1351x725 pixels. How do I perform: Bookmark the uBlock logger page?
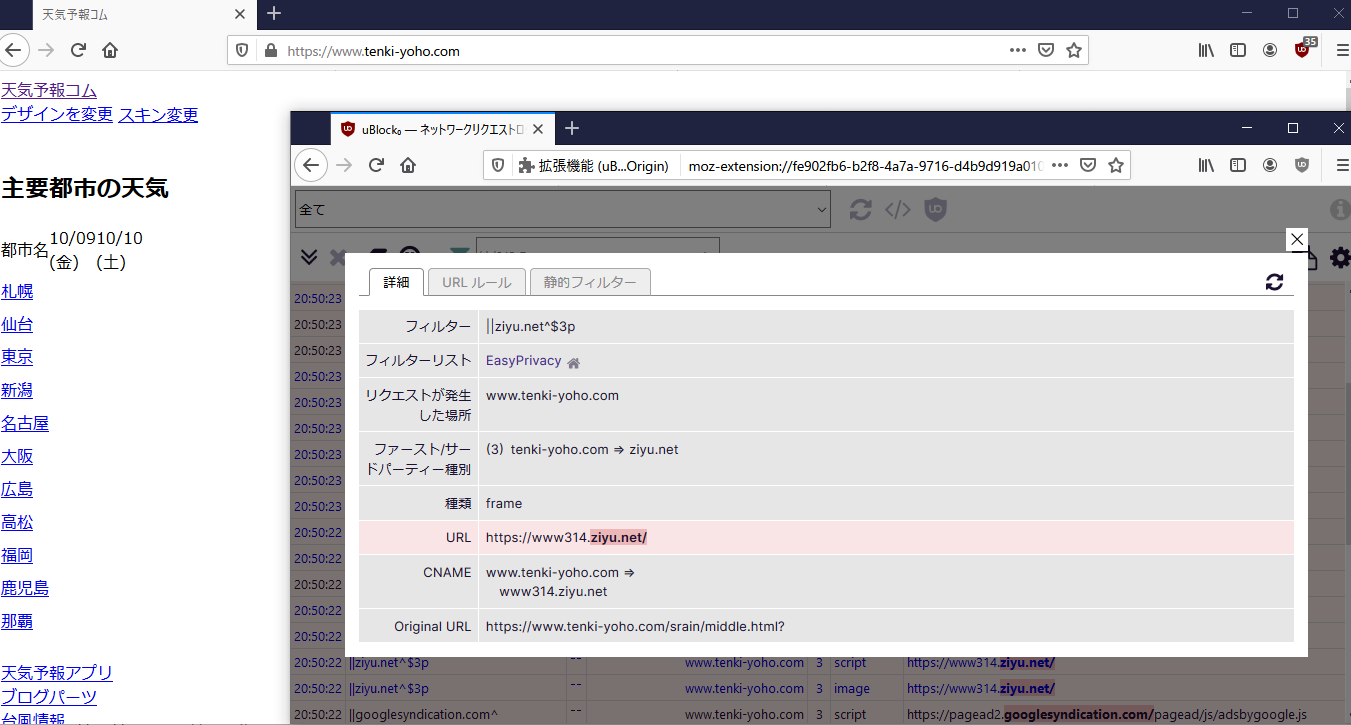pyautogui.click(x=1116, y=165)
